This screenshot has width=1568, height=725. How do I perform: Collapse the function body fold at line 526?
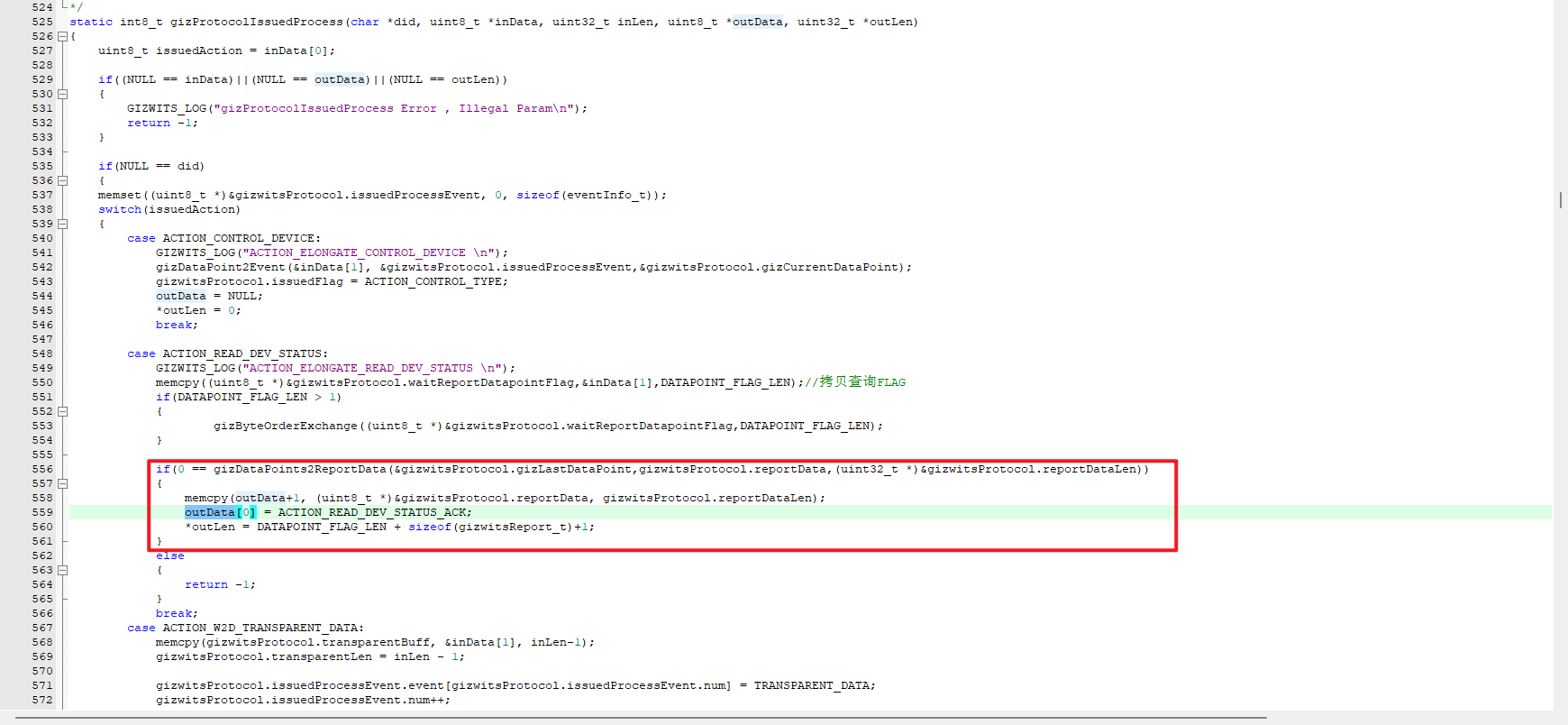62,37
